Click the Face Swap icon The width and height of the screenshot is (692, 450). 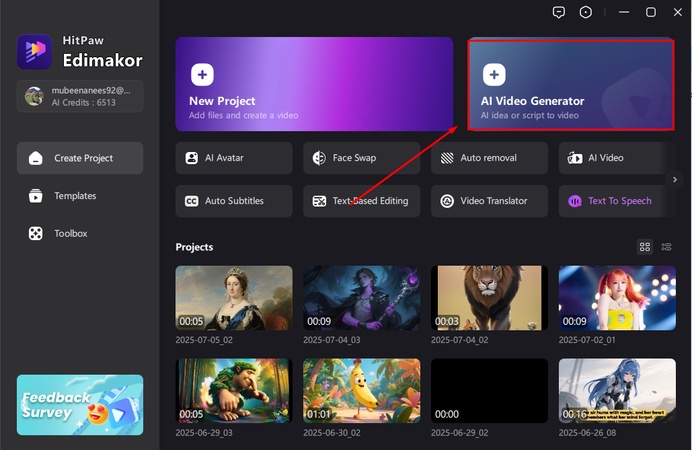pos(319,158)
